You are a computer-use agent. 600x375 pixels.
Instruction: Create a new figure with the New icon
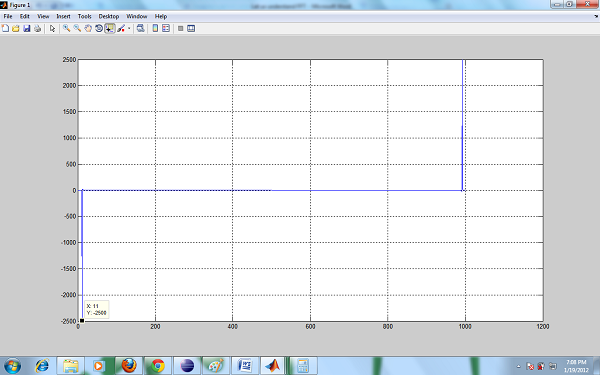pyautogui.click(x=5, y=28)
